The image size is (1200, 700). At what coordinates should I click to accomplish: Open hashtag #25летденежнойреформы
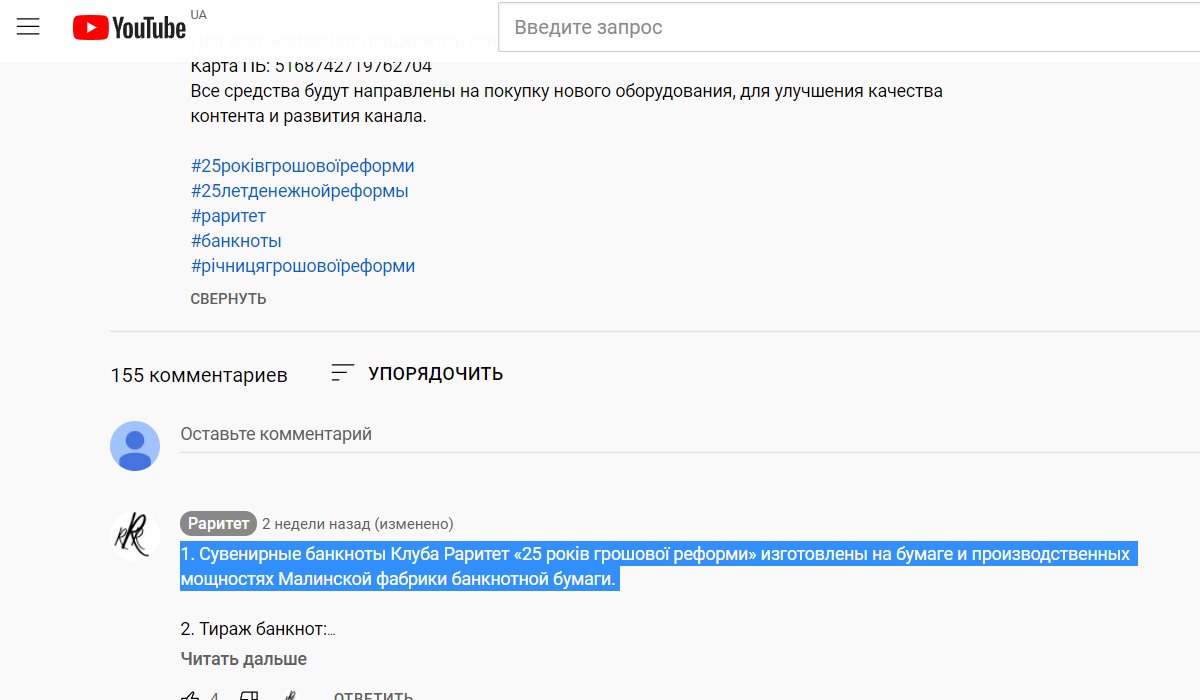pos(299,191)
